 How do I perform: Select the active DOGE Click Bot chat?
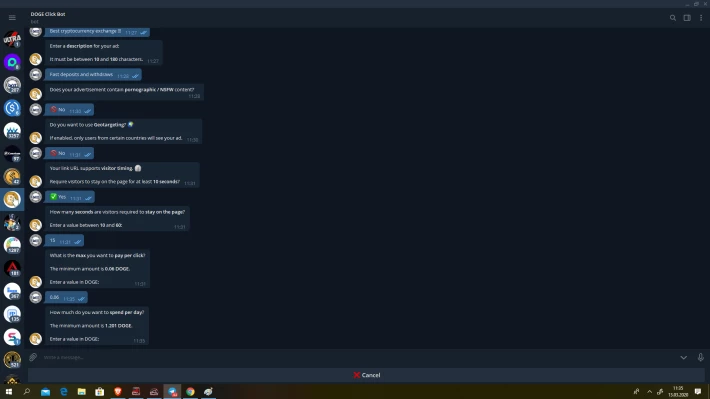(x=12, y=200)
